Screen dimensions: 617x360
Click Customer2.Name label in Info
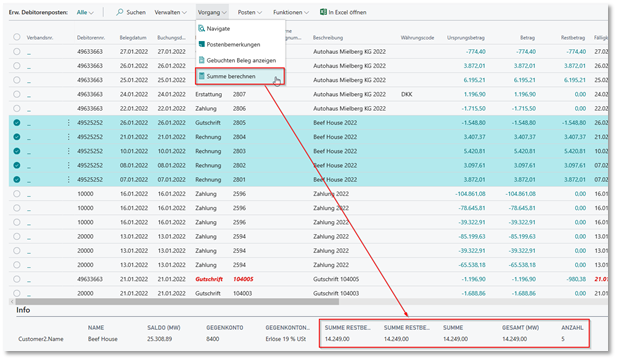point(41,339)
